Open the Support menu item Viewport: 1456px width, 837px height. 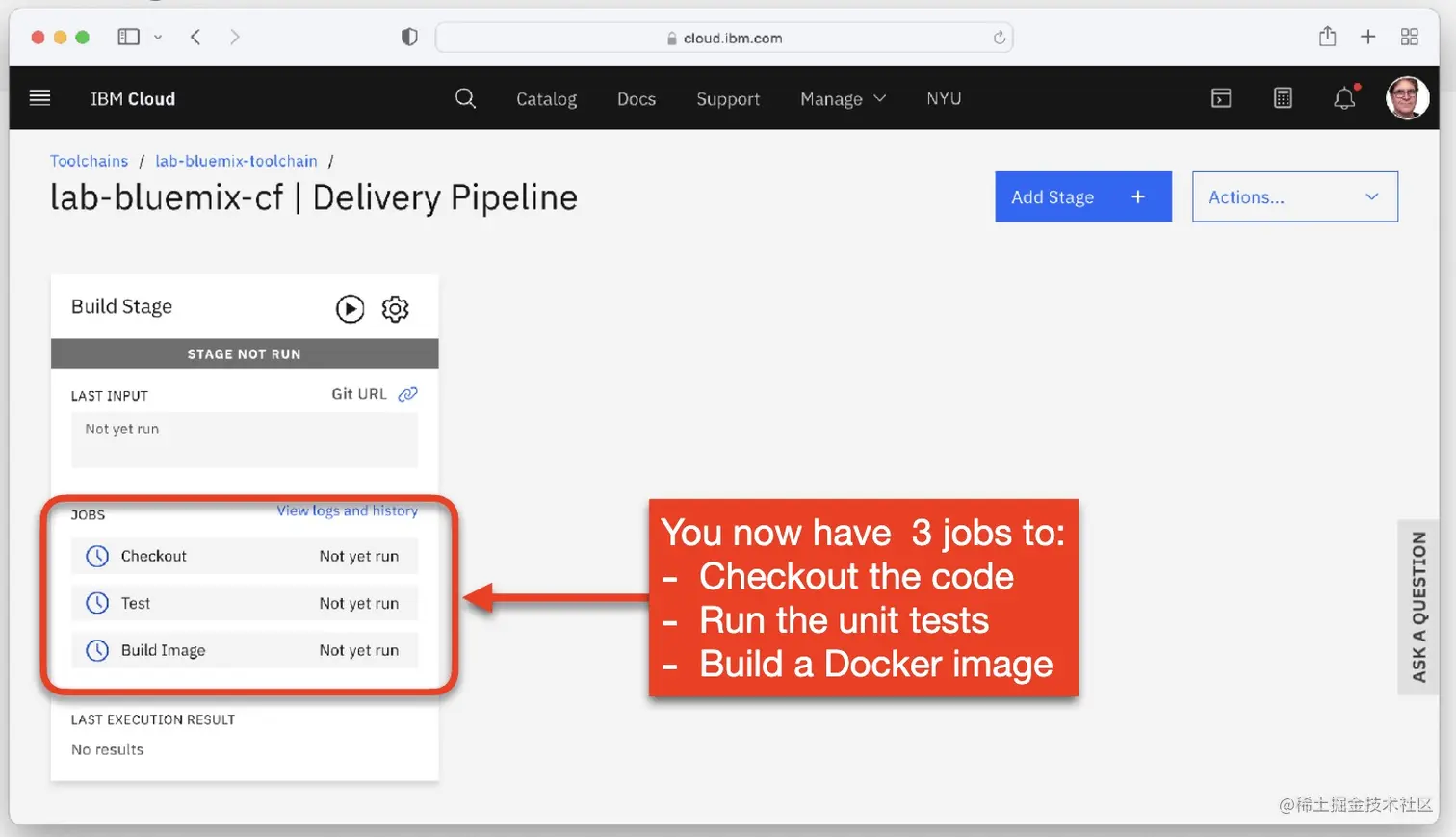click(x=728, y=99)
